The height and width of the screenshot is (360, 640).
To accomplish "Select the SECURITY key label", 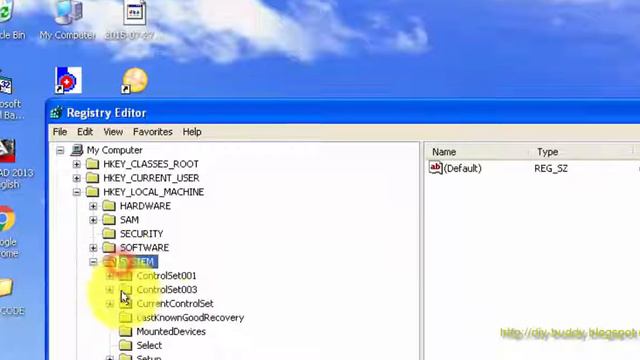I will 142,233.
